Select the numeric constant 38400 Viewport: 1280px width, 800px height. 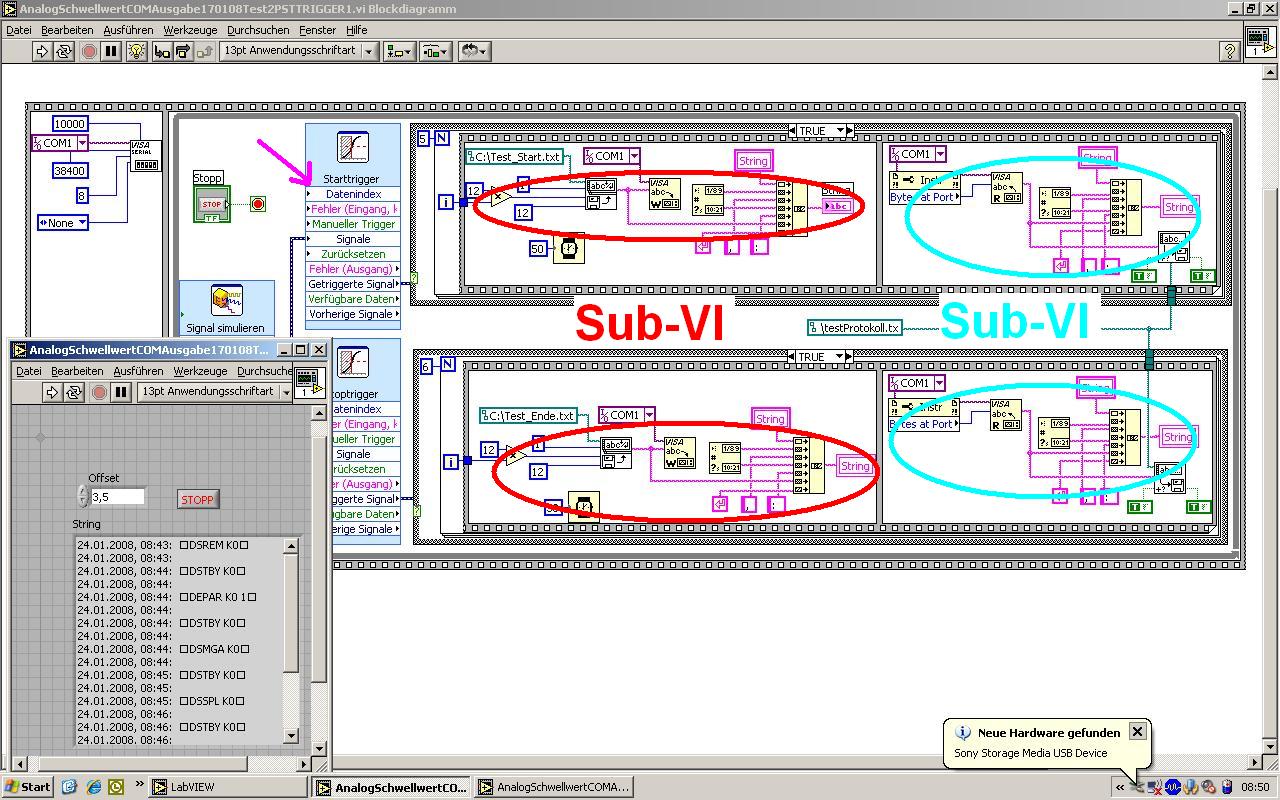click(69, 171)
